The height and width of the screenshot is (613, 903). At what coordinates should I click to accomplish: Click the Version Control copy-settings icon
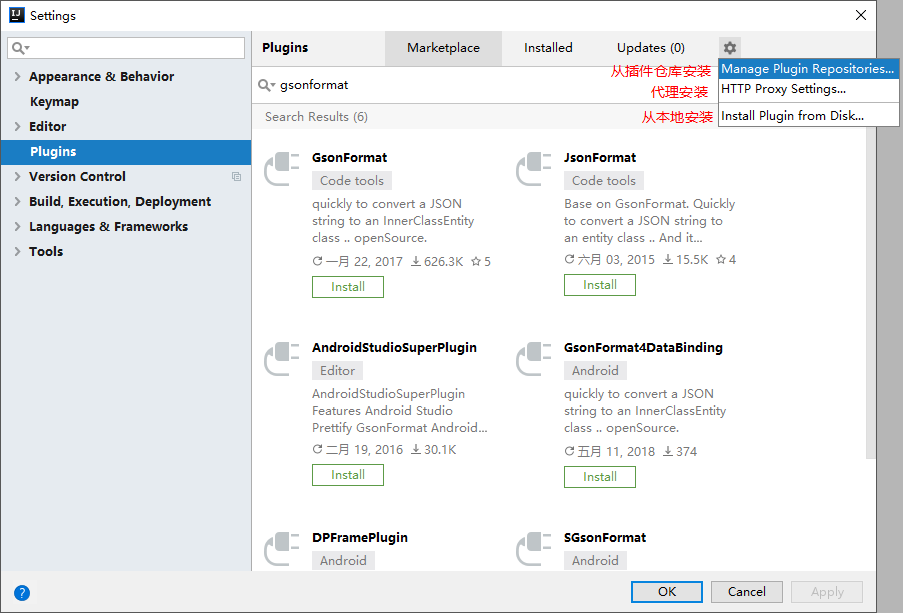(x=237, y=177)
